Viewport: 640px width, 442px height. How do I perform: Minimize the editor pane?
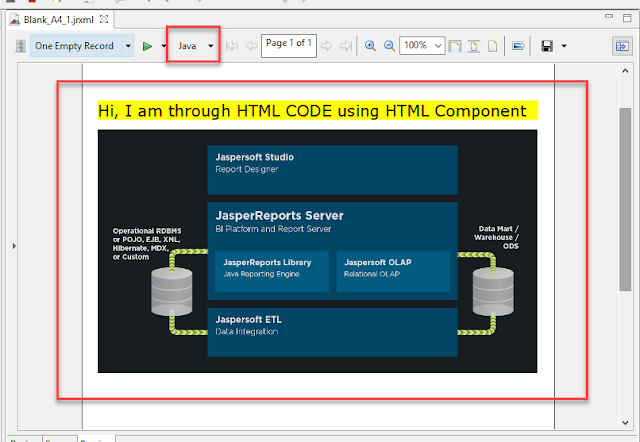(609, 17)
